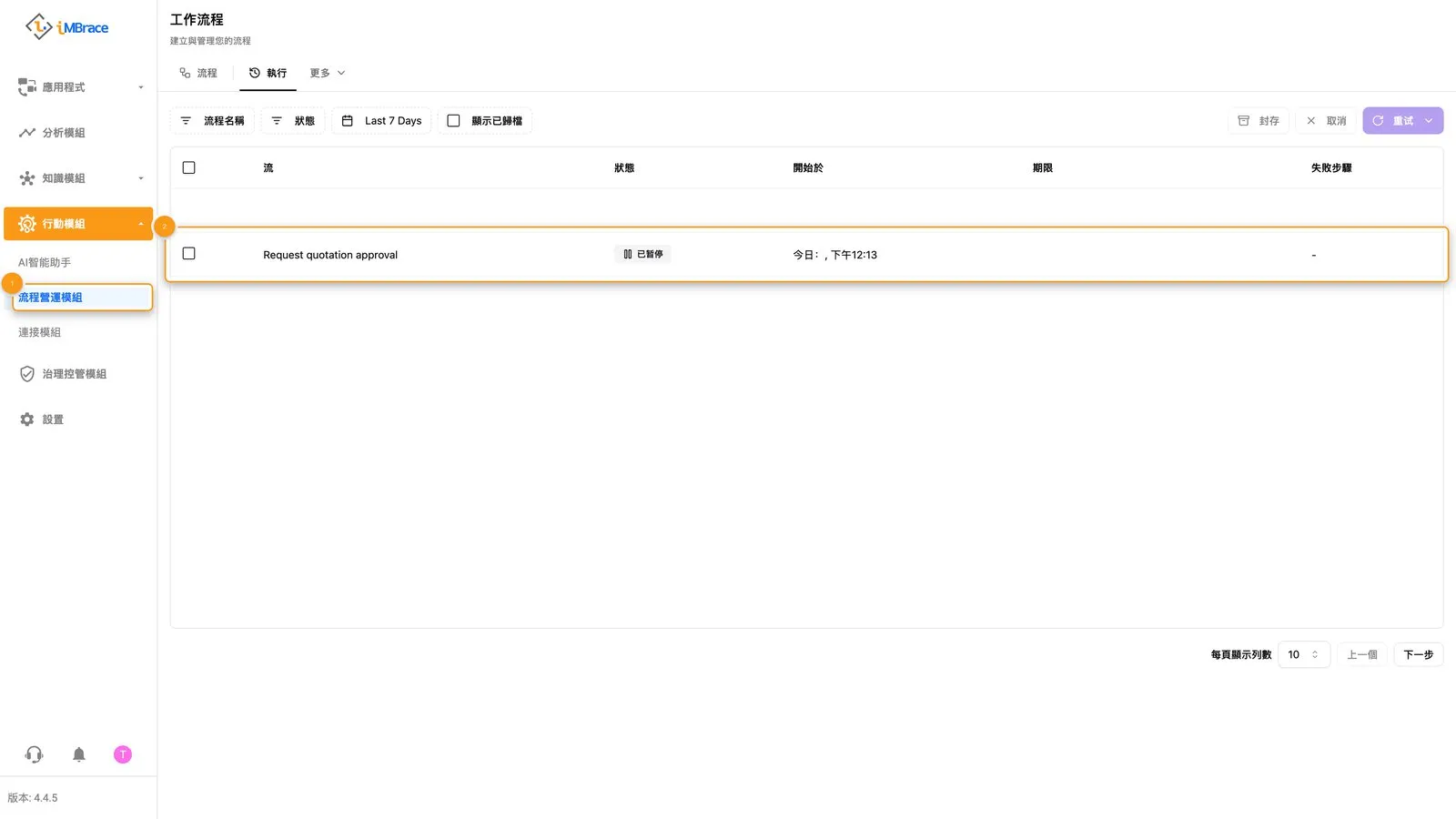
Task: Open 連接模組 submenu item
Action: pos(40,332)
